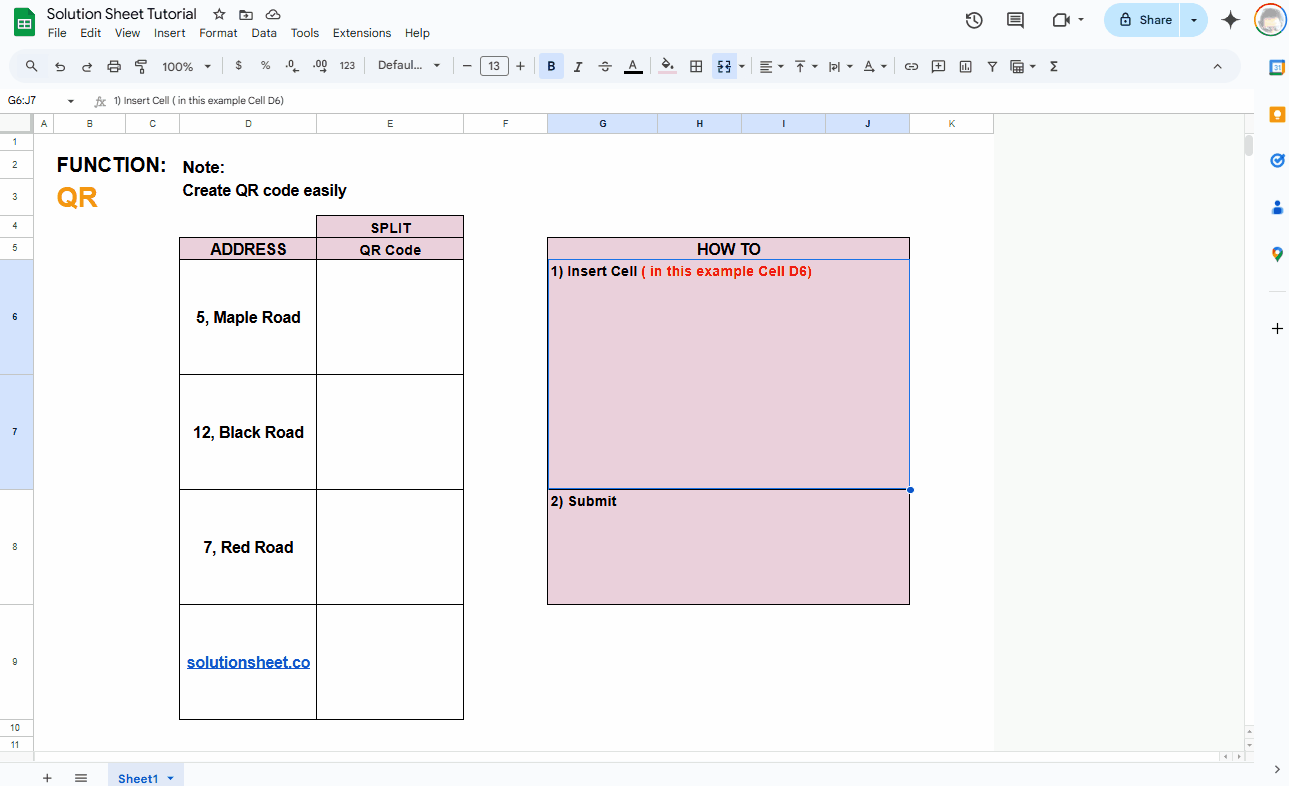This screenshot has height=786, width=1289.
Task: Open the search menus magnifier tool
Action: tap(32, 66)
